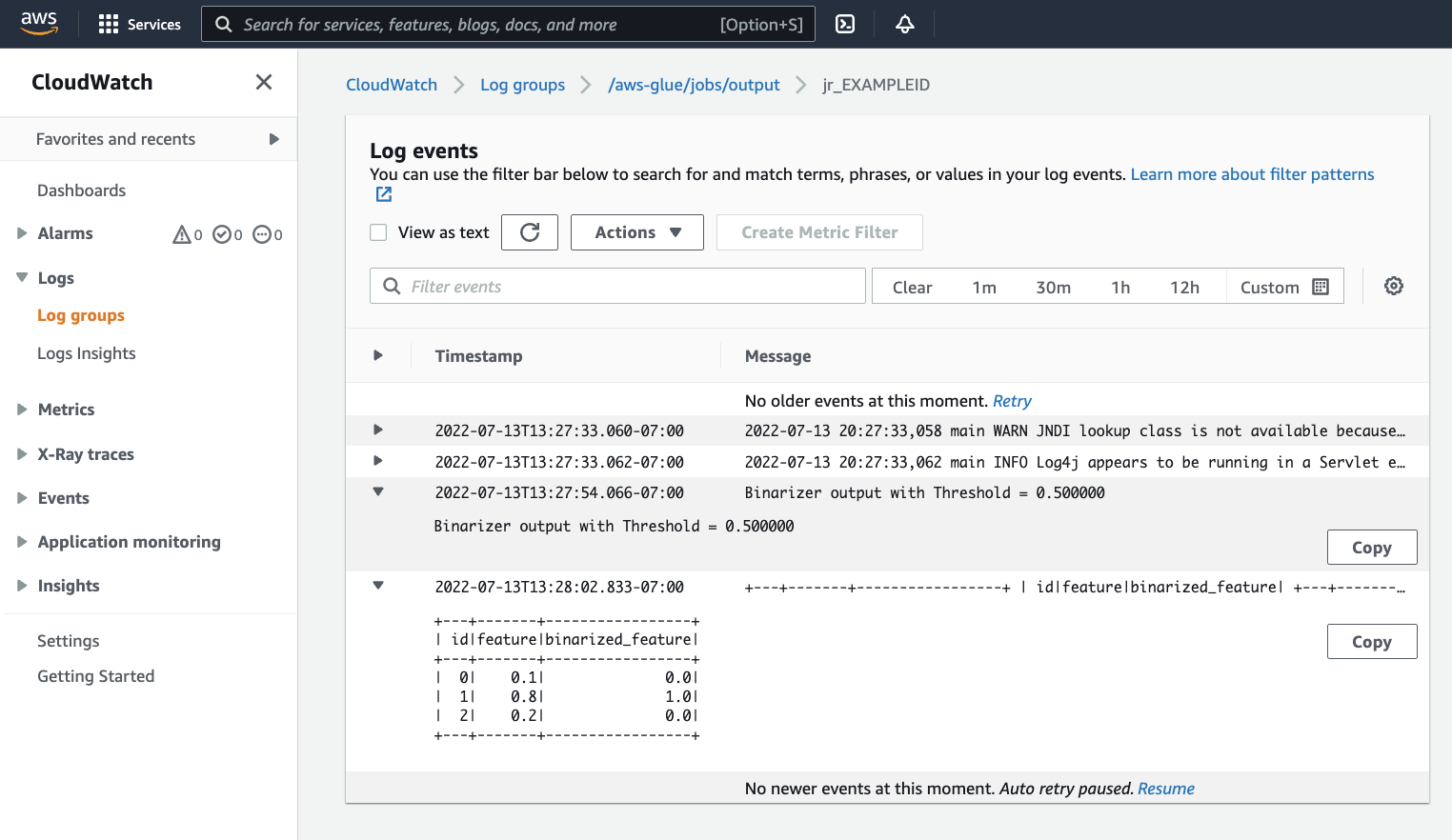This screenshot has width=1452, height=840.
Task: Open Logs Insights from the sidebar
Action: click(x=86, y=352)
